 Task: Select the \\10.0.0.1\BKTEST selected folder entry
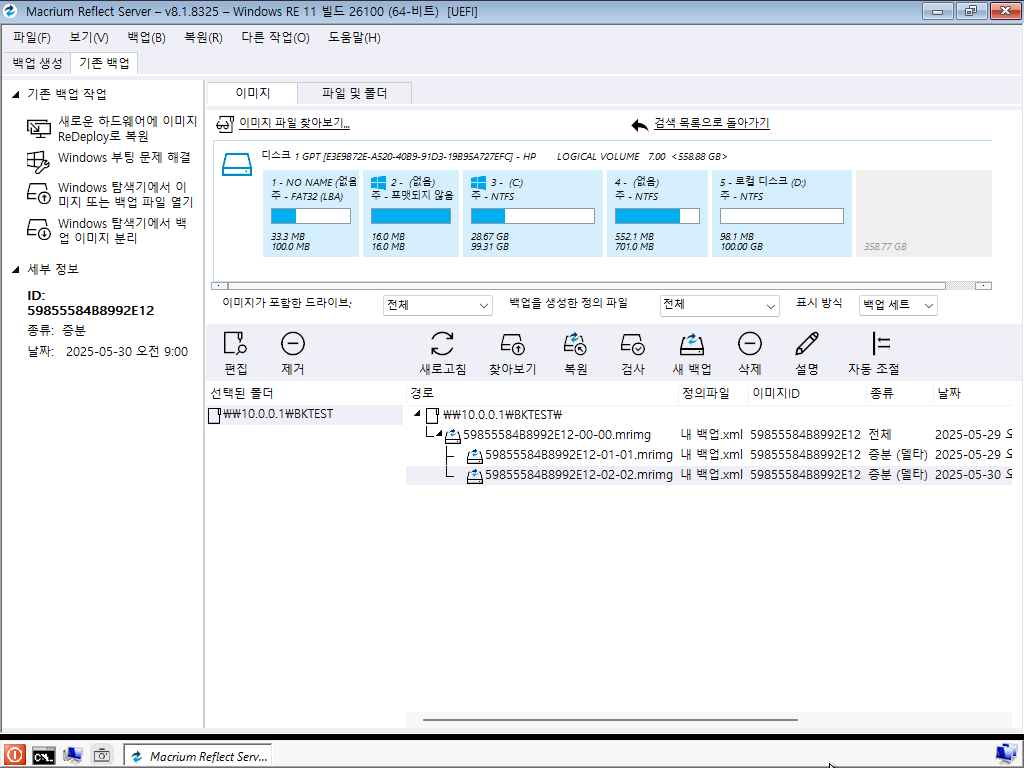coord(305,415)
